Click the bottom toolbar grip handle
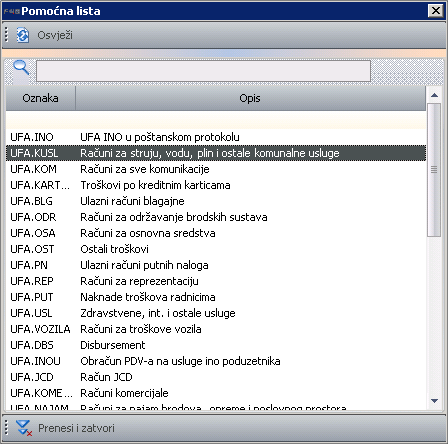 click(x=6, y=428)
